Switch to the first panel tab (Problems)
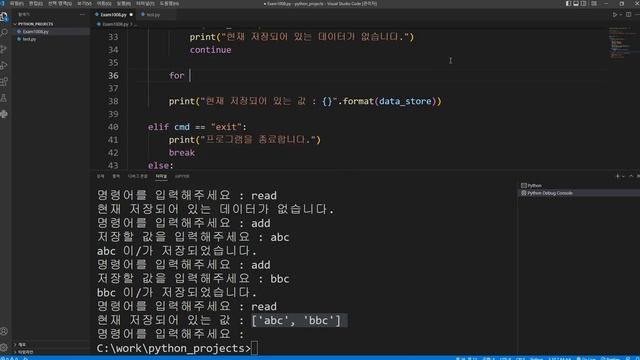Screen dimensions: 640x360 [x=100, y=176]
